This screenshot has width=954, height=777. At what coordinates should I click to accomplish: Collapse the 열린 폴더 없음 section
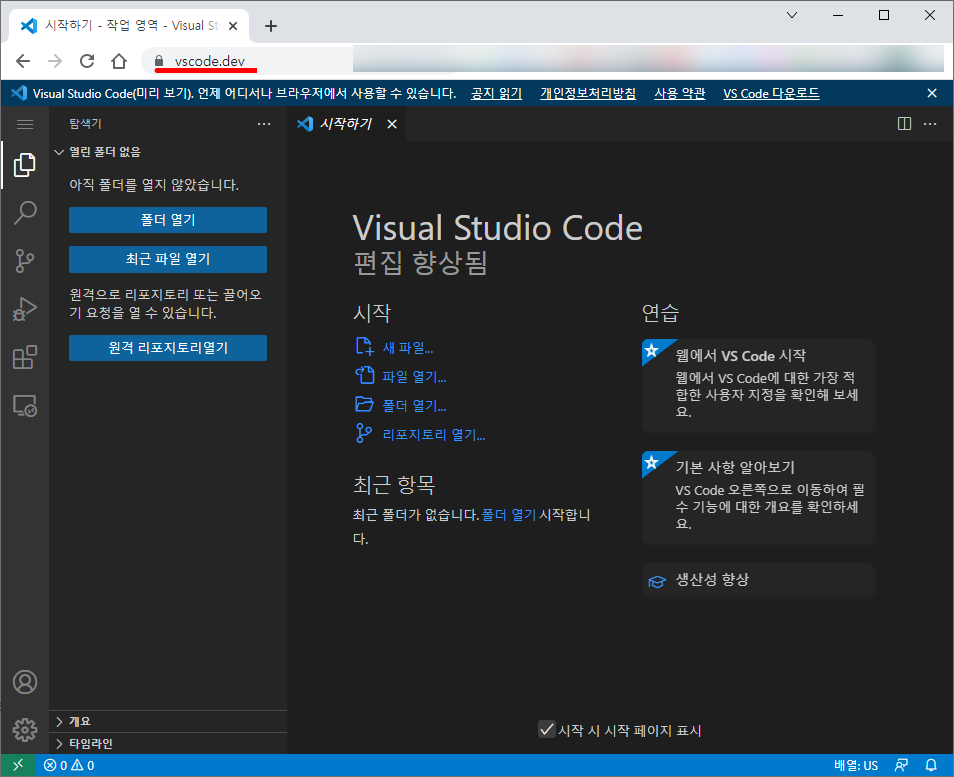168,152
